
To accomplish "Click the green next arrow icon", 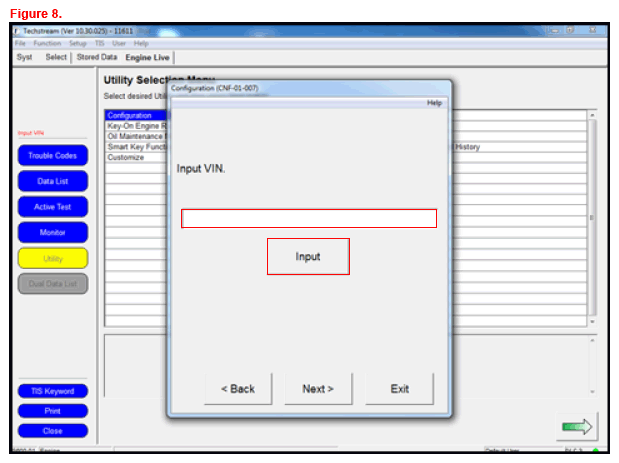I will coord(577,427).
